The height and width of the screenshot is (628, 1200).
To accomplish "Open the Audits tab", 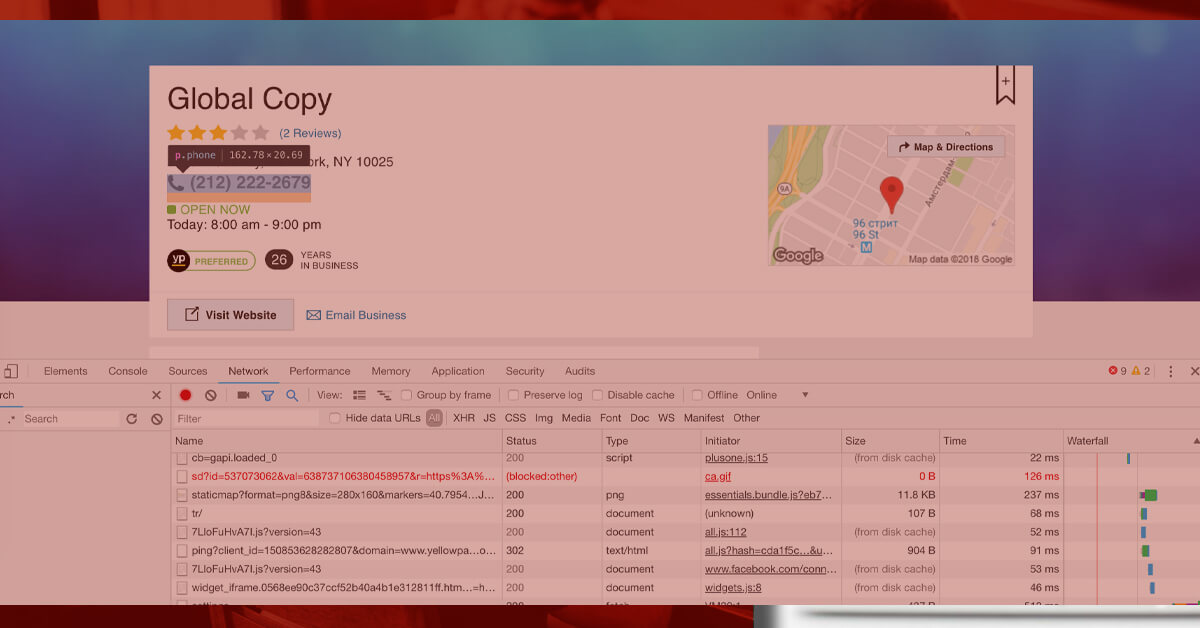I will pos(580,371).
